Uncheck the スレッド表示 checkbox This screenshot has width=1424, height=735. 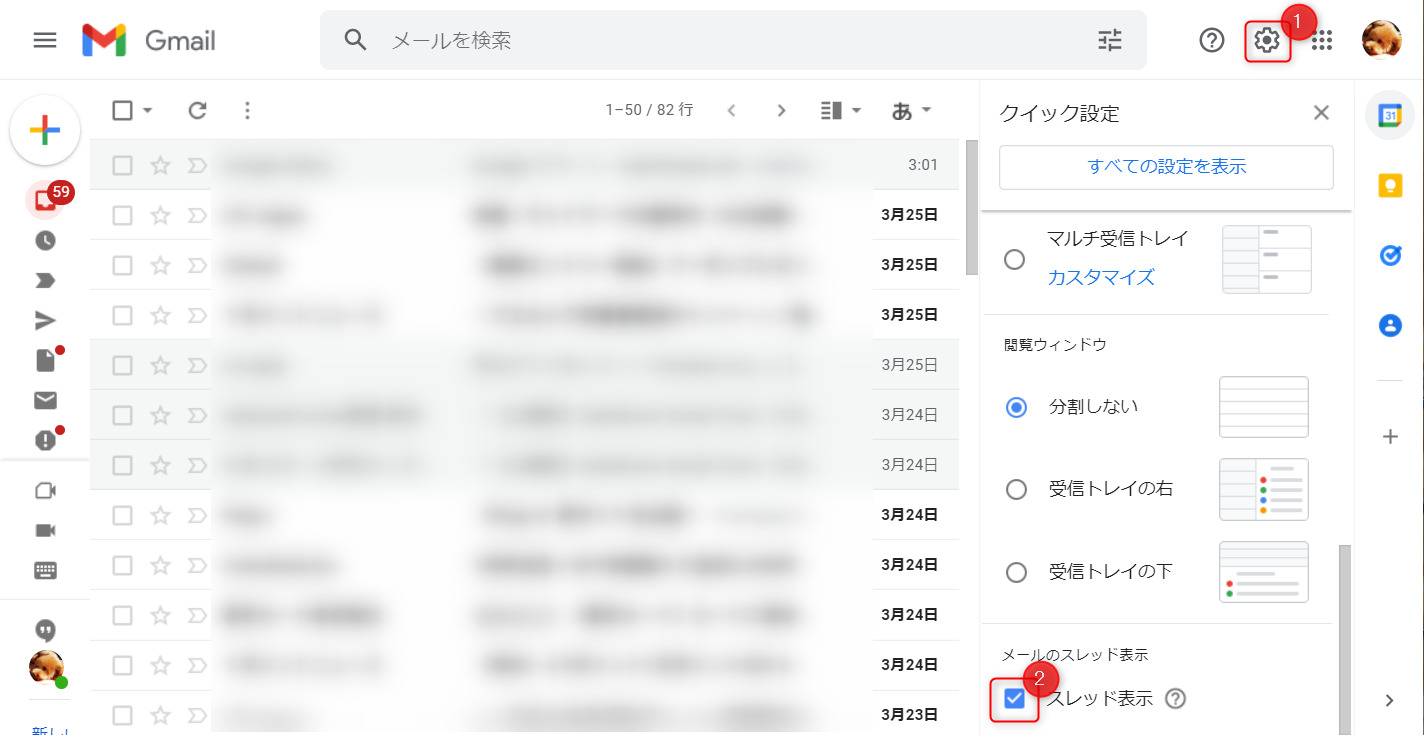pos(1015,699)
